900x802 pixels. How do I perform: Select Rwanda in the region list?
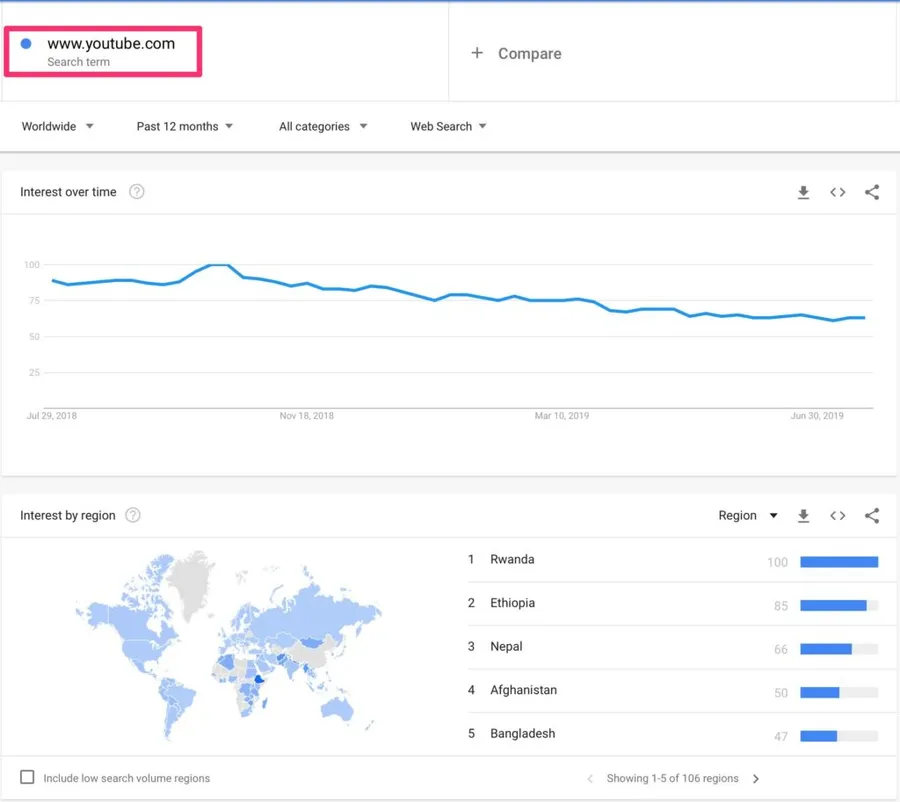click(x=512, y=560)
